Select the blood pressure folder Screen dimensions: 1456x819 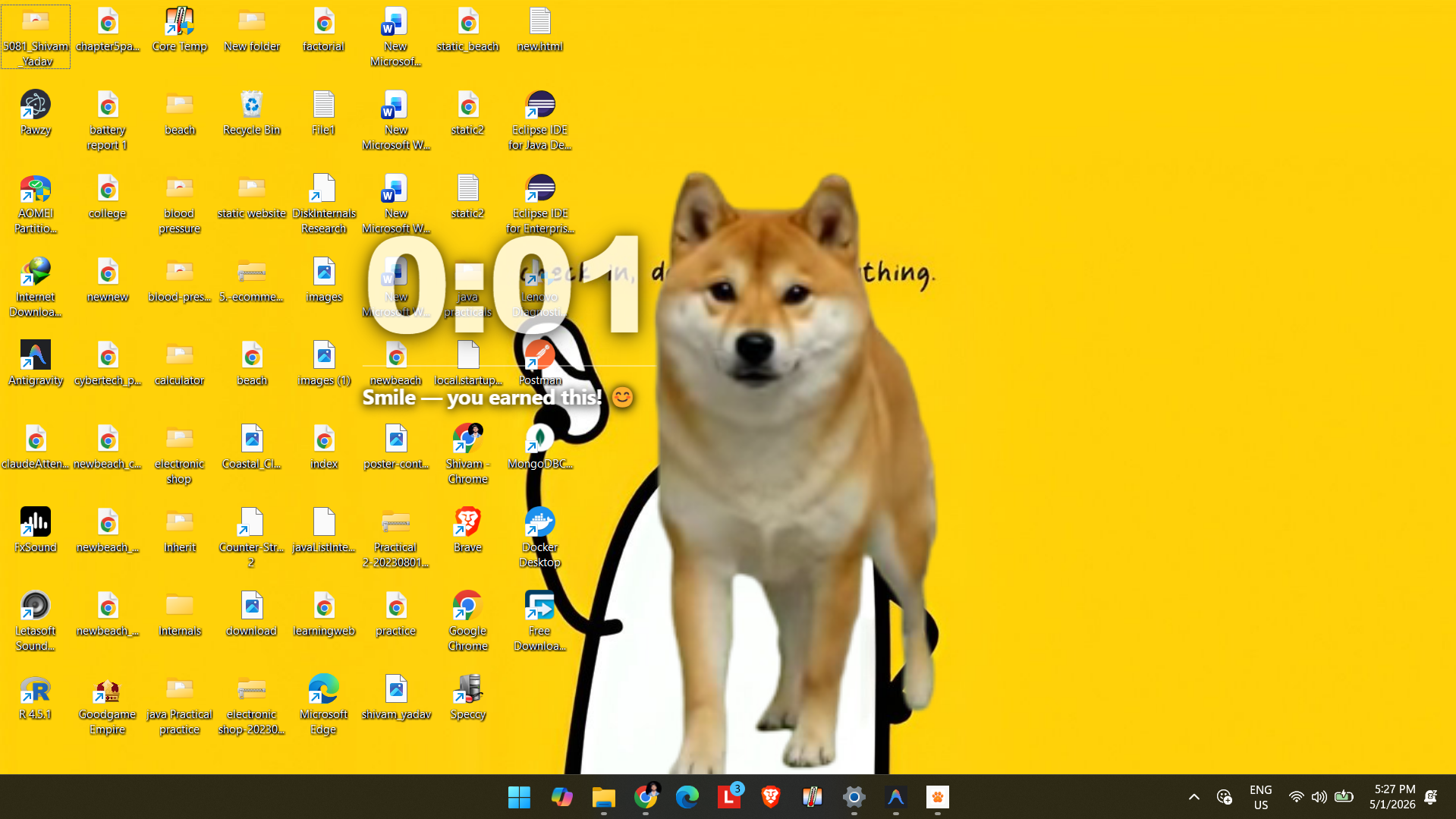[180, 204]
